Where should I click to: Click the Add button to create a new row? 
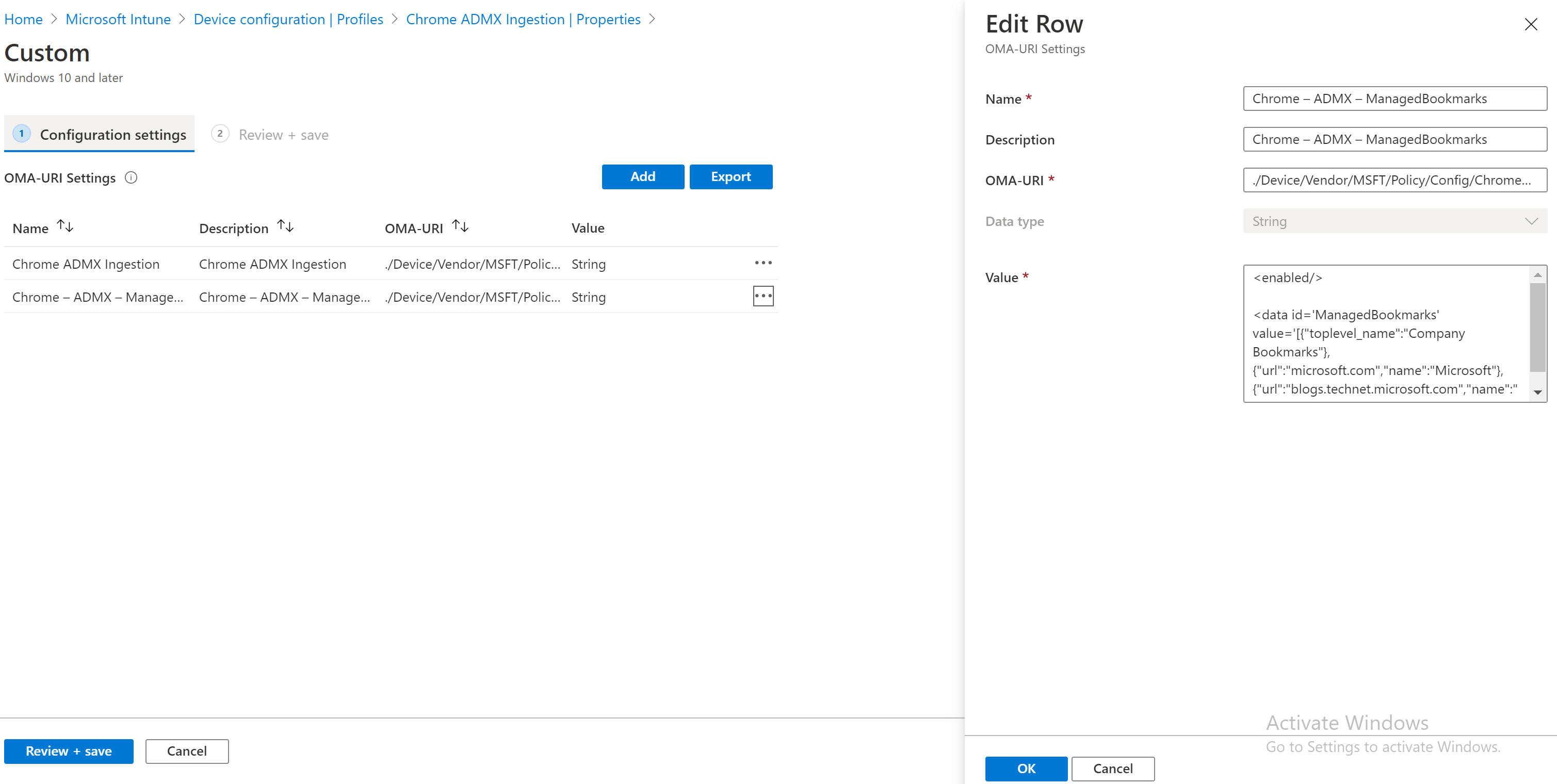click(642, 176)
